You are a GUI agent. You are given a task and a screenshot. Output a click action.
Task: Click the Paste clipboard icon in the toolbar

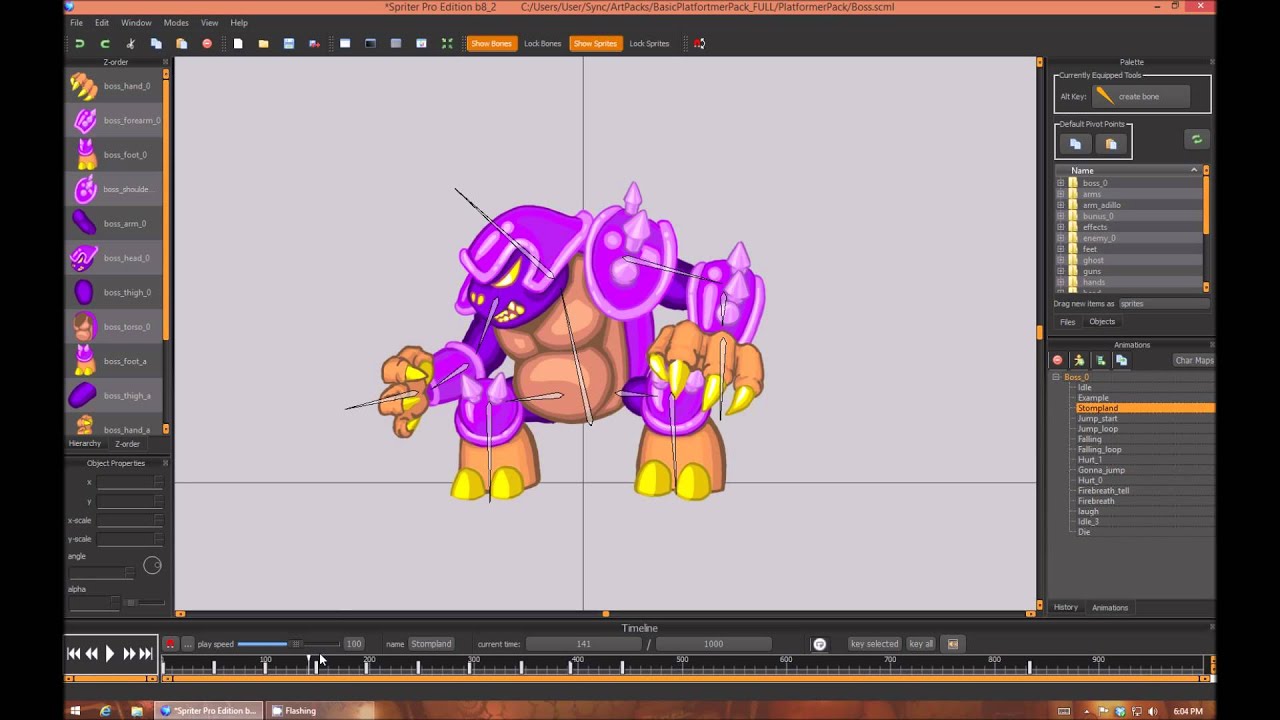181,43
